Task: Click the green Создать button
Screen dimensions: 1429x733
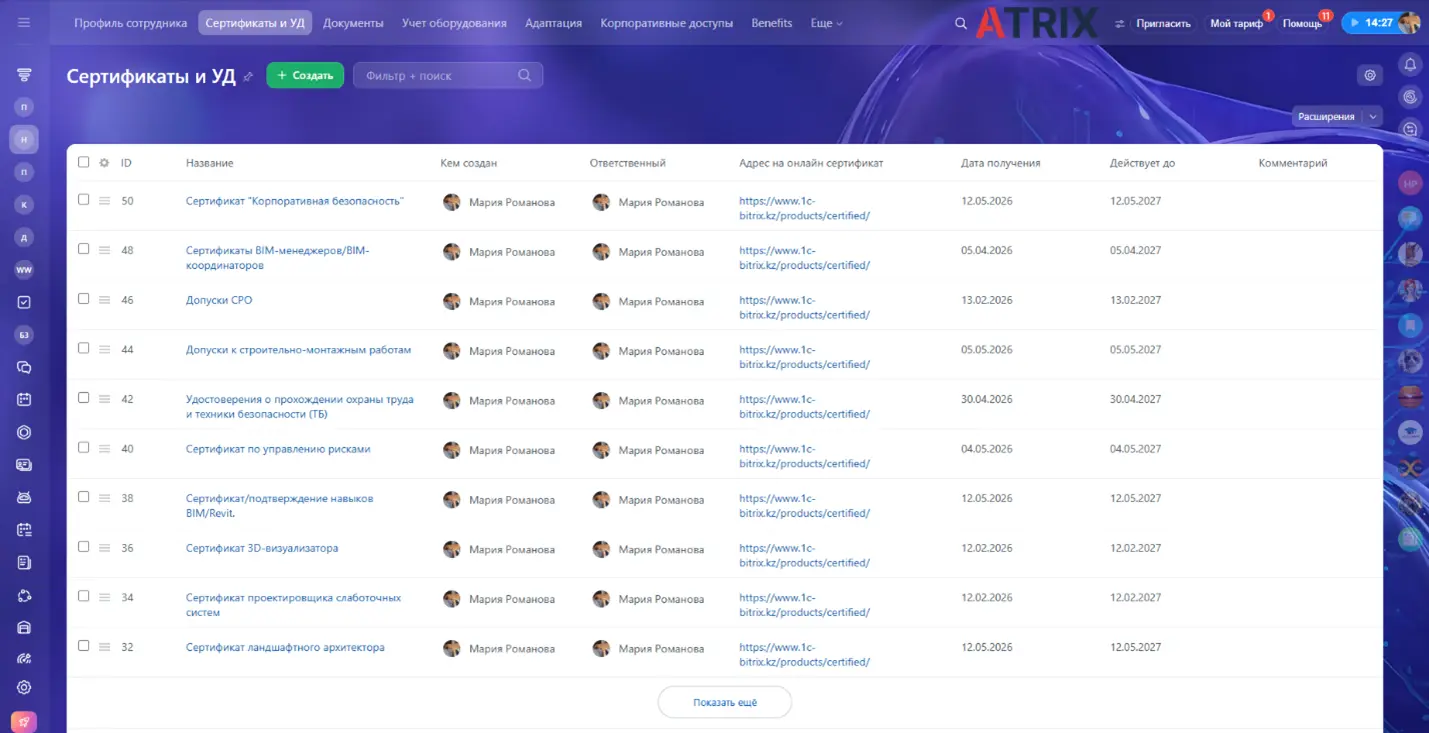Action: [x=305, y=75]
